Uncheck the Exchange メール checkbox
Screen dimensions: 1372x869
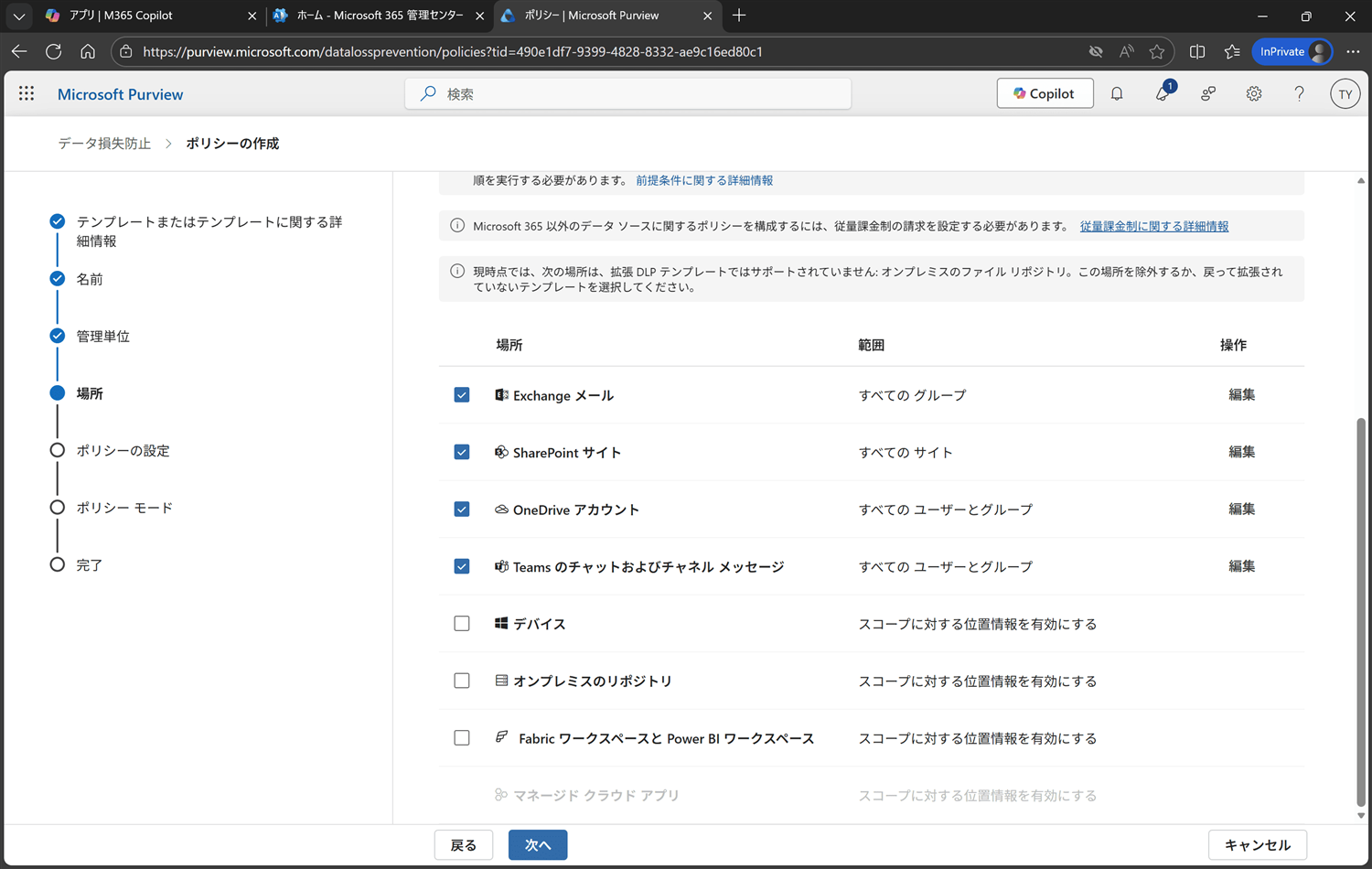tap(462, 395)
